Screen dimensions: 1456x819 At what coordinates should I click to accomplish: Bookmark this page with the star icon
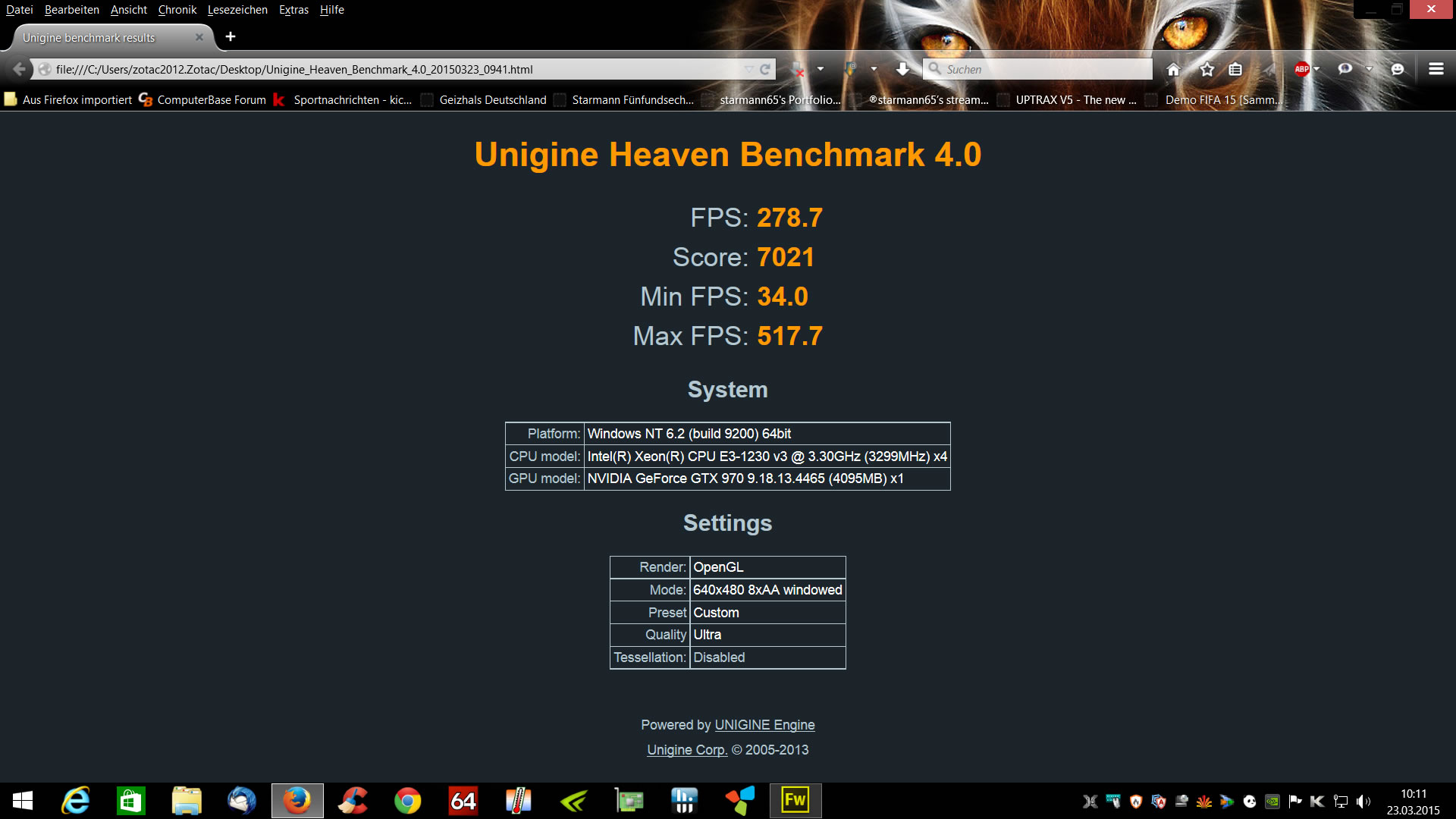pos(1207,69)
